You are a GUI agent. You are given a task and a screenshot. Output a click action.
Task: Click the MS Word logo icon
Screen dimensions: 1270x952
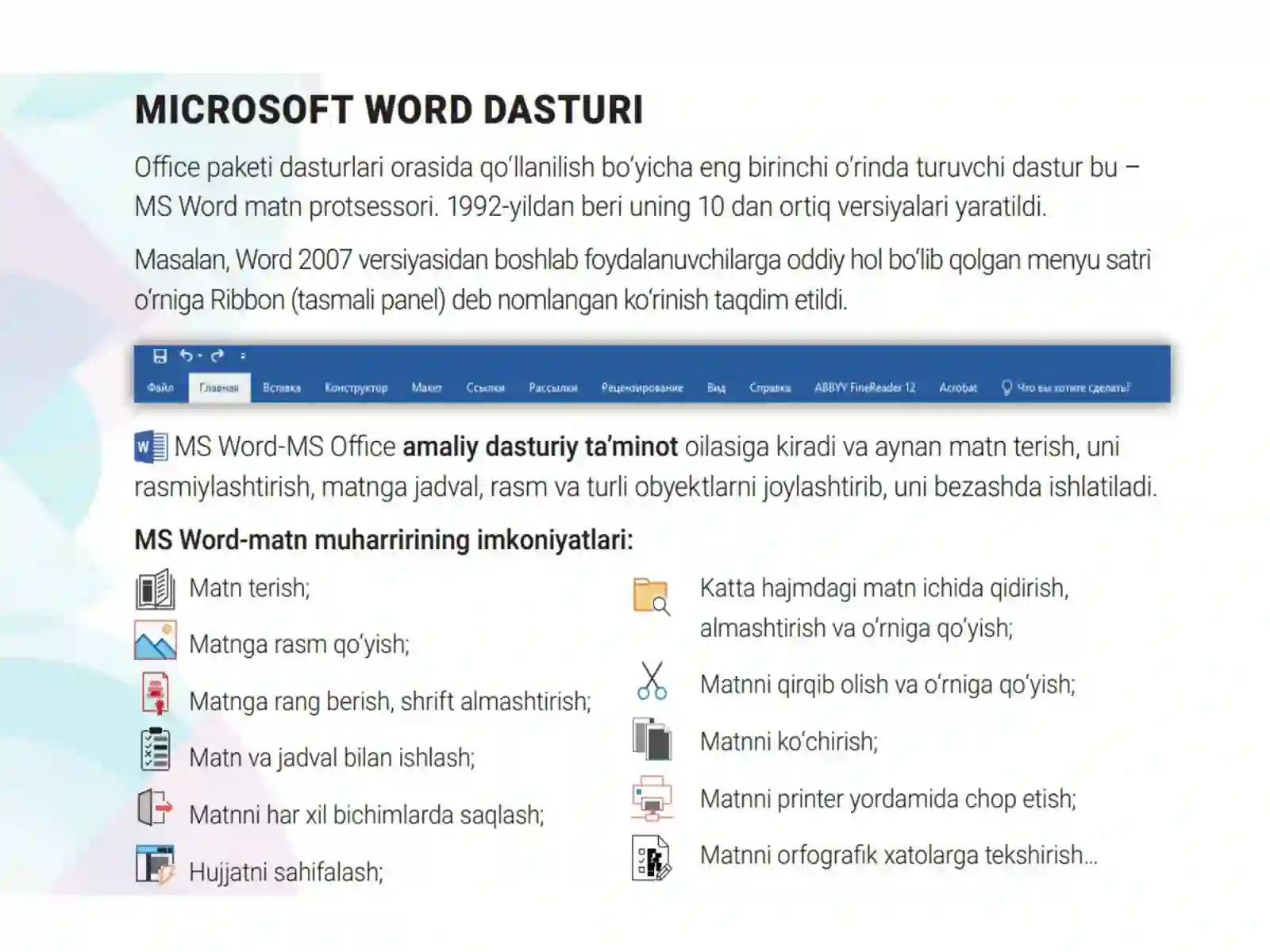pyautogui.click(x=151, y=447)
